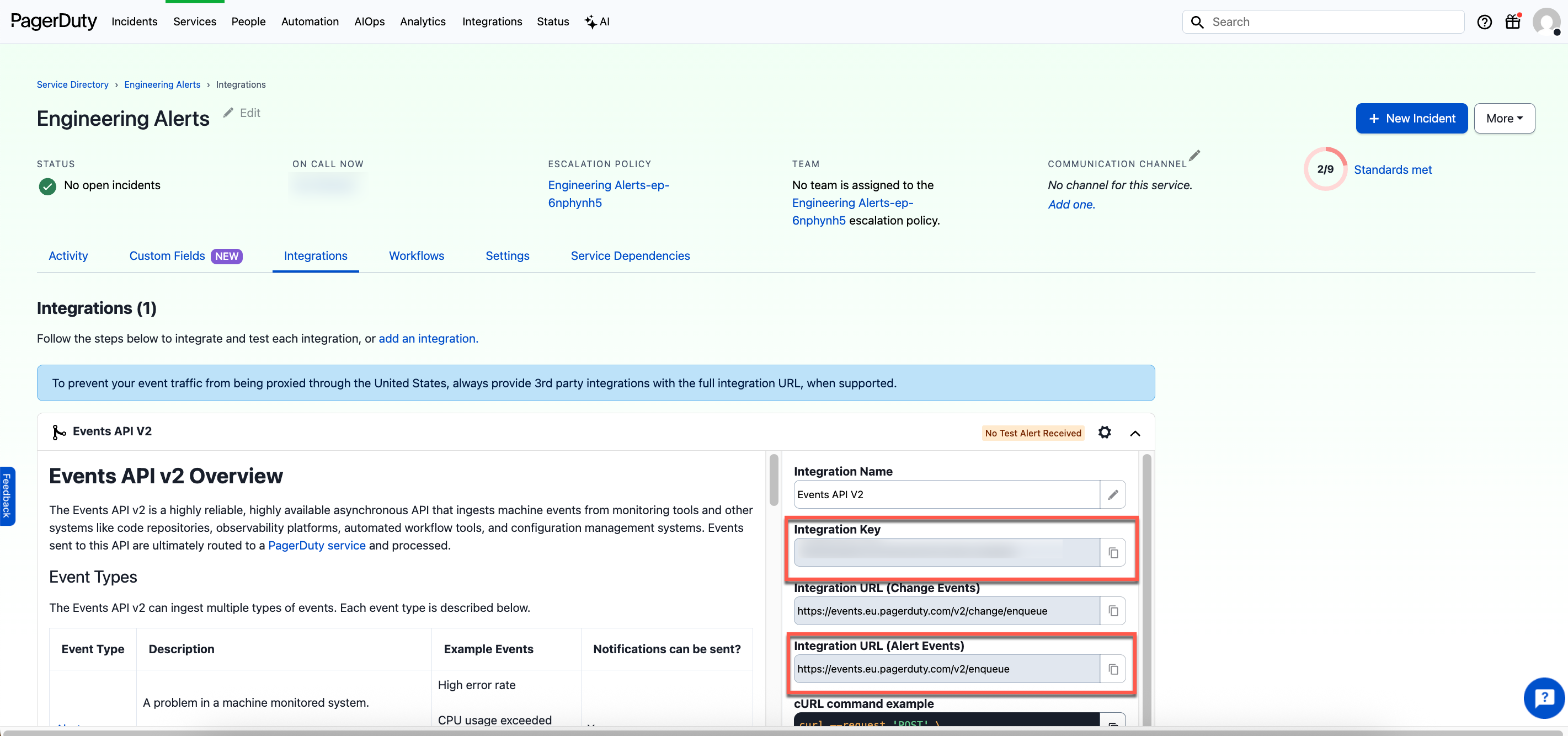Open the help question mark icon
The height and width of the screenshot is (736, 1568).
coord(1485,22)
